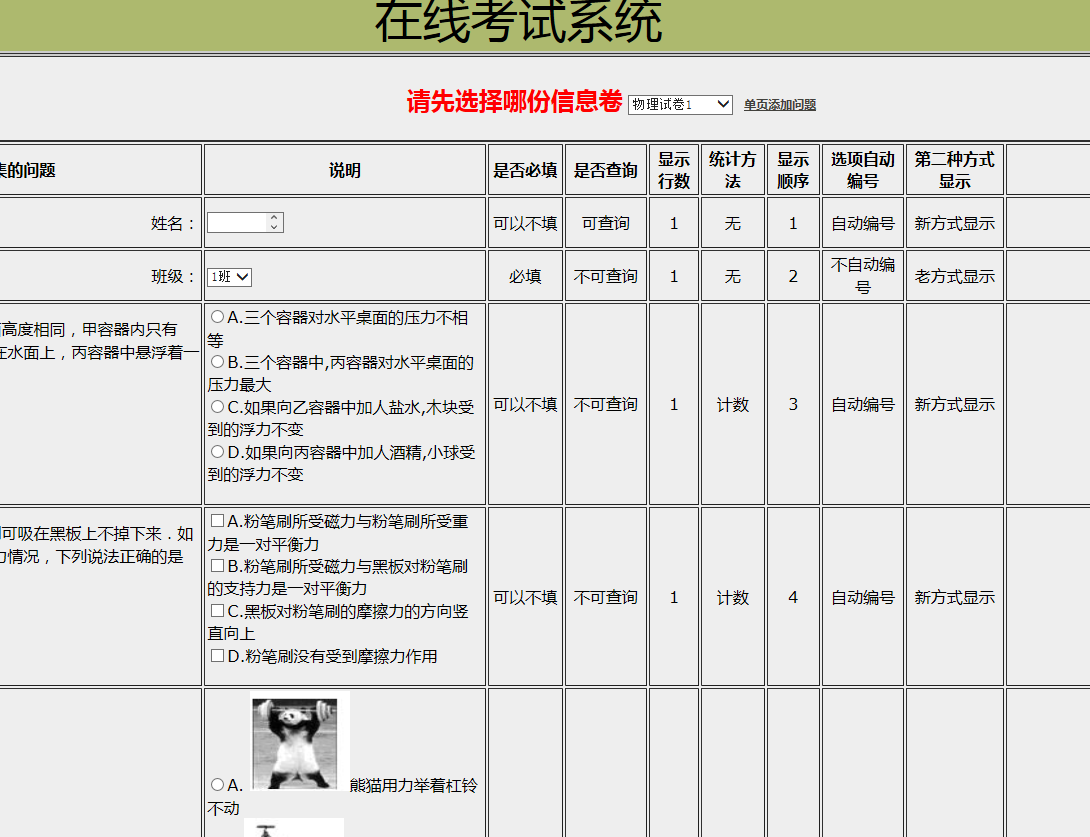Viewport: 1090px width, 837px height.
Task: Click the 是否查询 column header
Action: 605,170
